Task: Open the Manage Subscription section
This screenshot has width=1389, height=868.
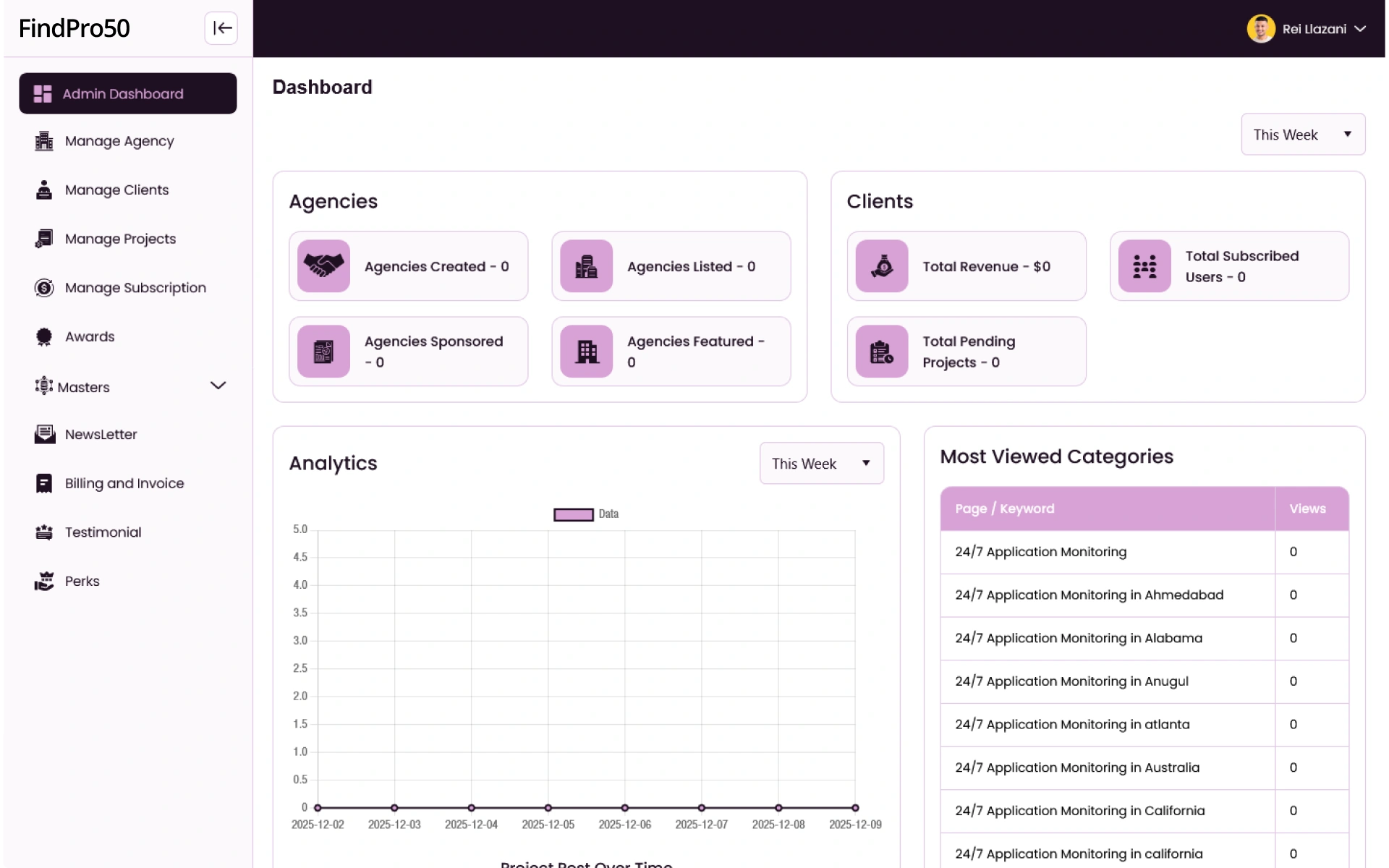Action: (135, 288)
